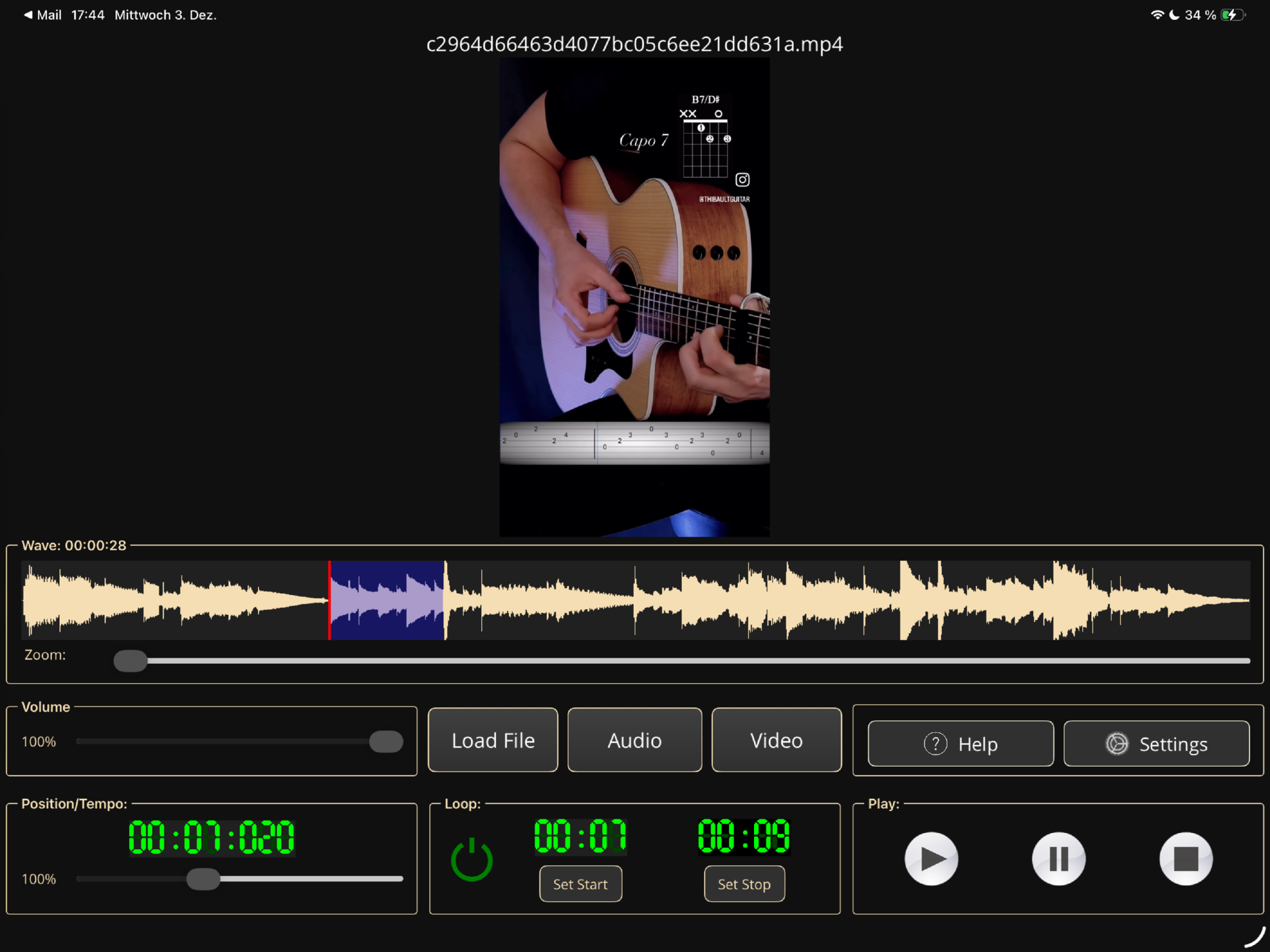The image size is (1270, 952).
Task: Open Help with the question mark button
Action: [x=960, y=744]
